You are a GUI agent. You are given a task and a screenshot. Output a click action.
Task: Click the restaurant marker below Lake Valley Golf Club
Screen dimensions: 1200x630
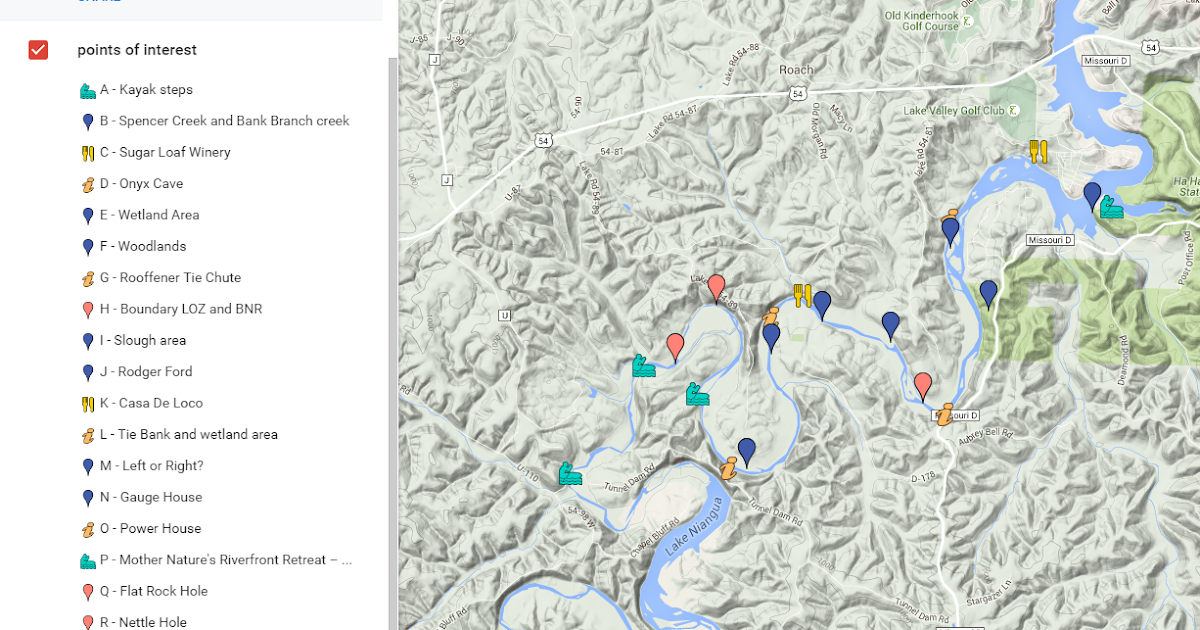pos(1039,152)
